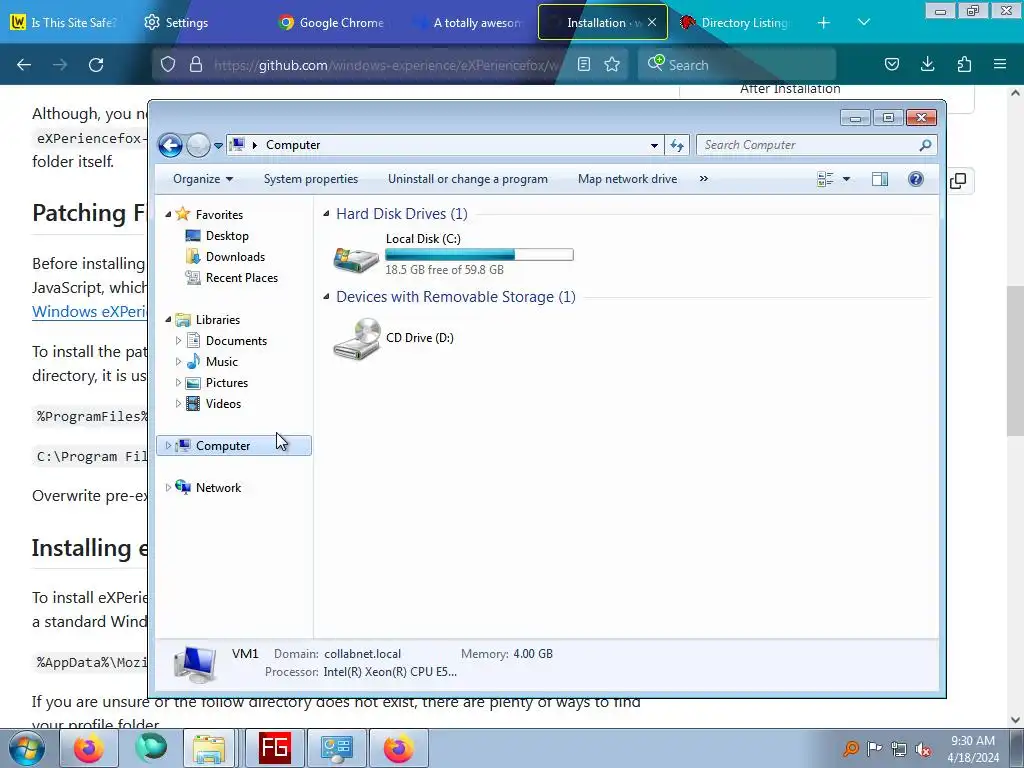The height and width of the screenshot is (768, 1024).
Task: Open the Organize menu
Action: pyautogui.click(x=202, y=179)
